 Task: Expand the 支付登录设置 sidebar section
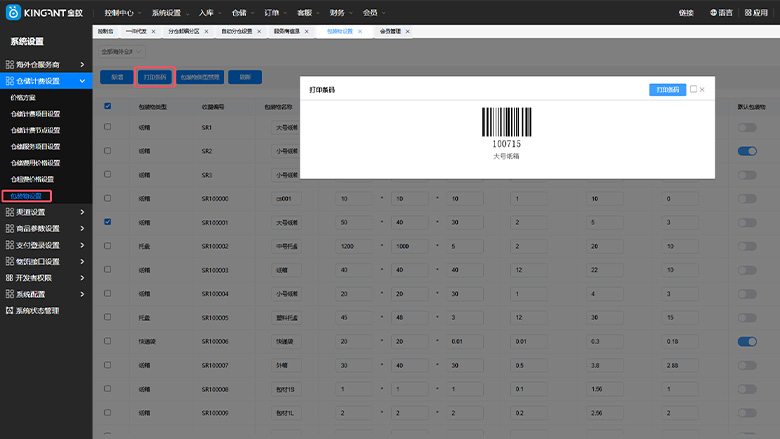point(82,245)
